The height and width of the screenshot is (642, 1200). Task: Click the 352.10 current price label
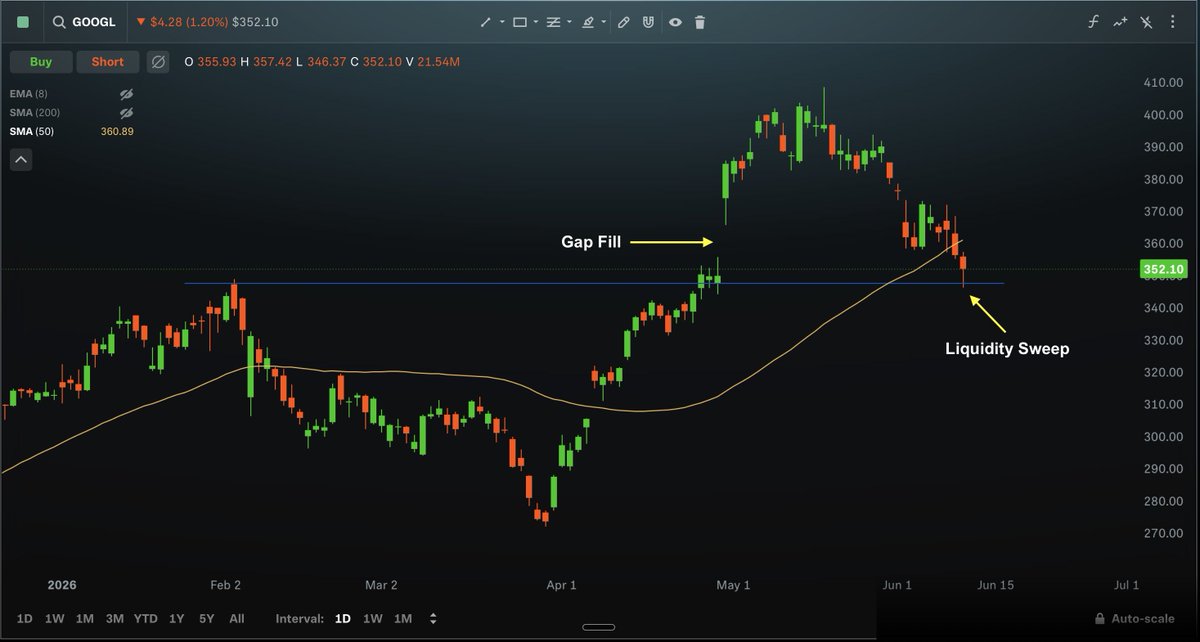[x=1162, y=270]
